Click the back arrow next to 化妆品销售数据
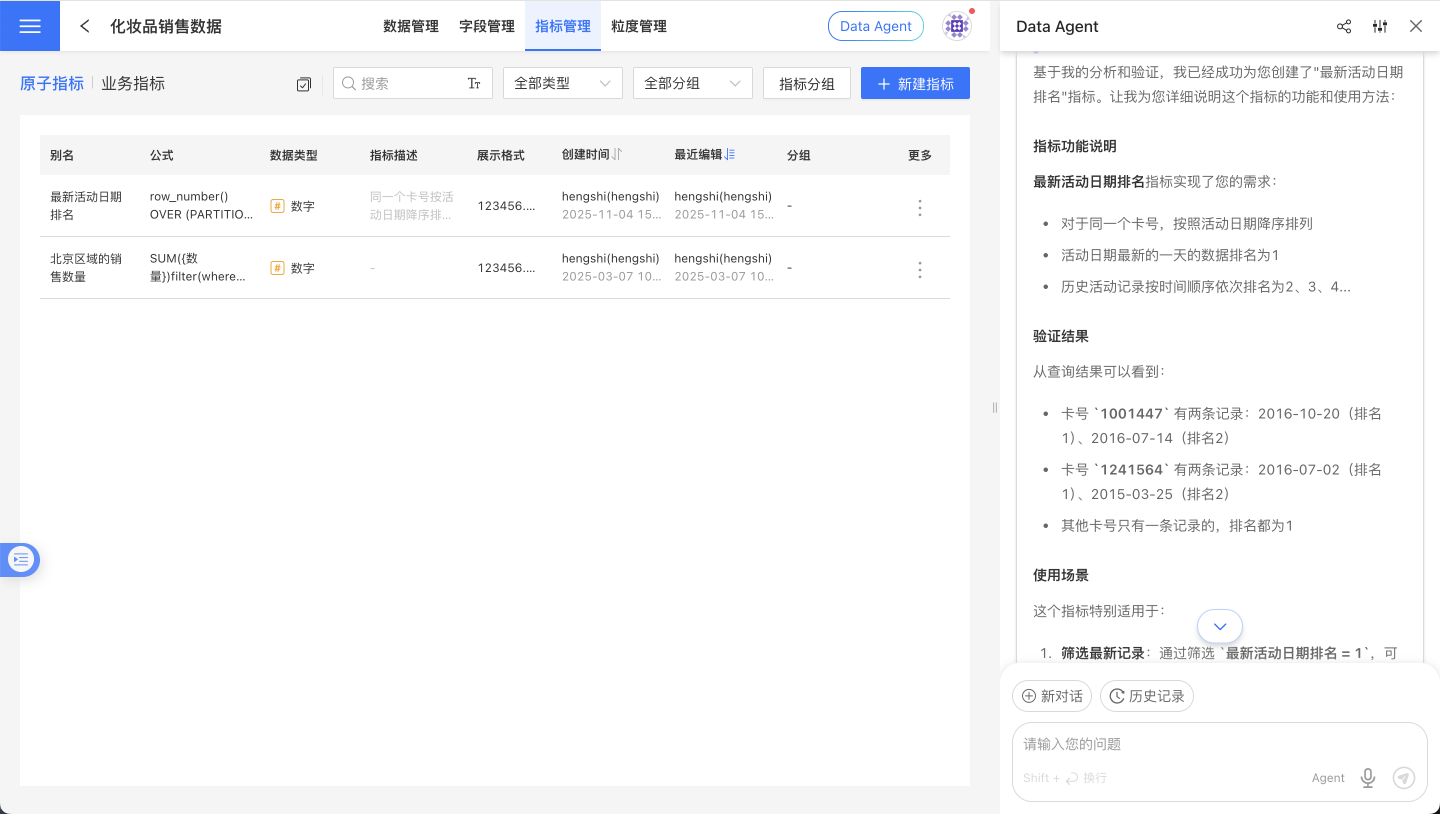Image resolution: width=1440 pixels, height=814 pixels. [x=84, y=26]
